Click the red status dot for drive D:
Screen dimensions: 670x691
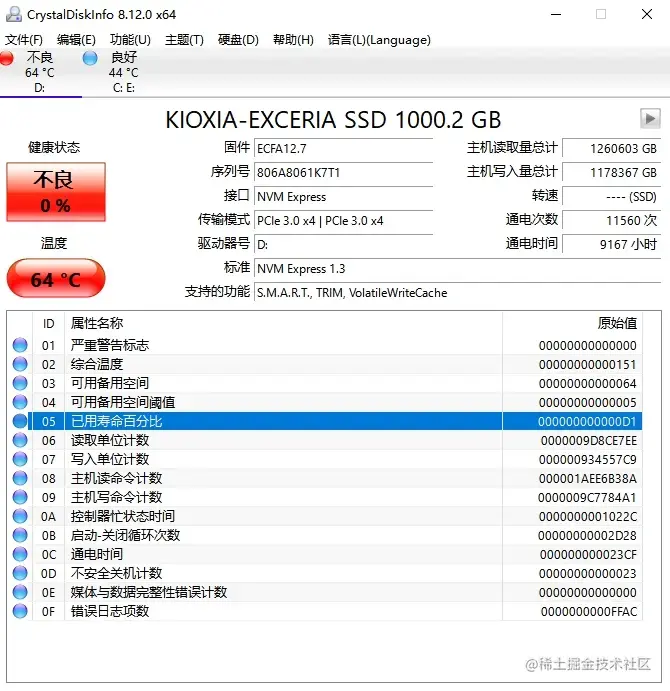pos(6,58)
